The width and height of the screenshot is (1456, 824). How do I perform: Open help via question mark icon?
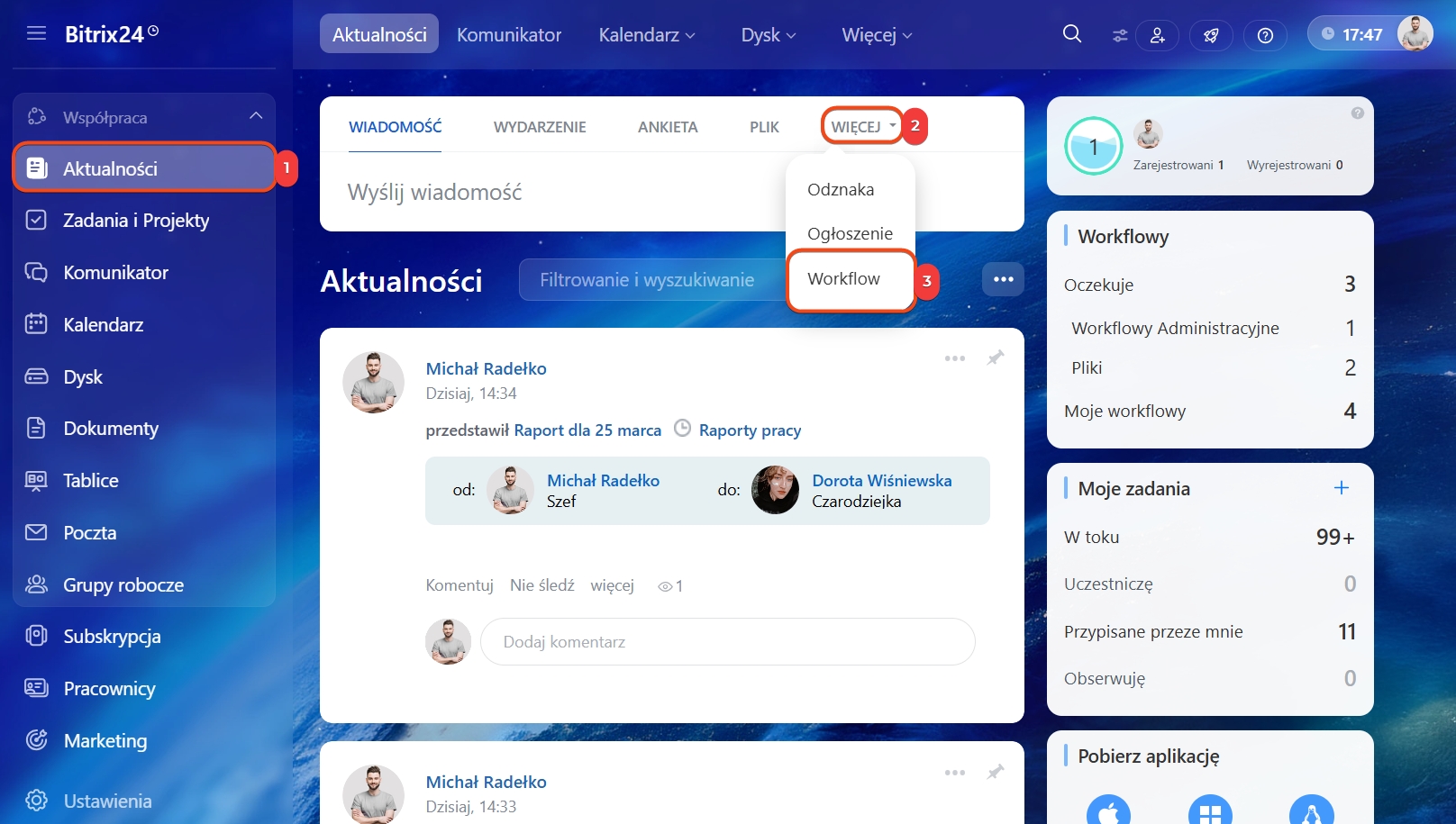pyautogui.click(x=1265, y=35)
